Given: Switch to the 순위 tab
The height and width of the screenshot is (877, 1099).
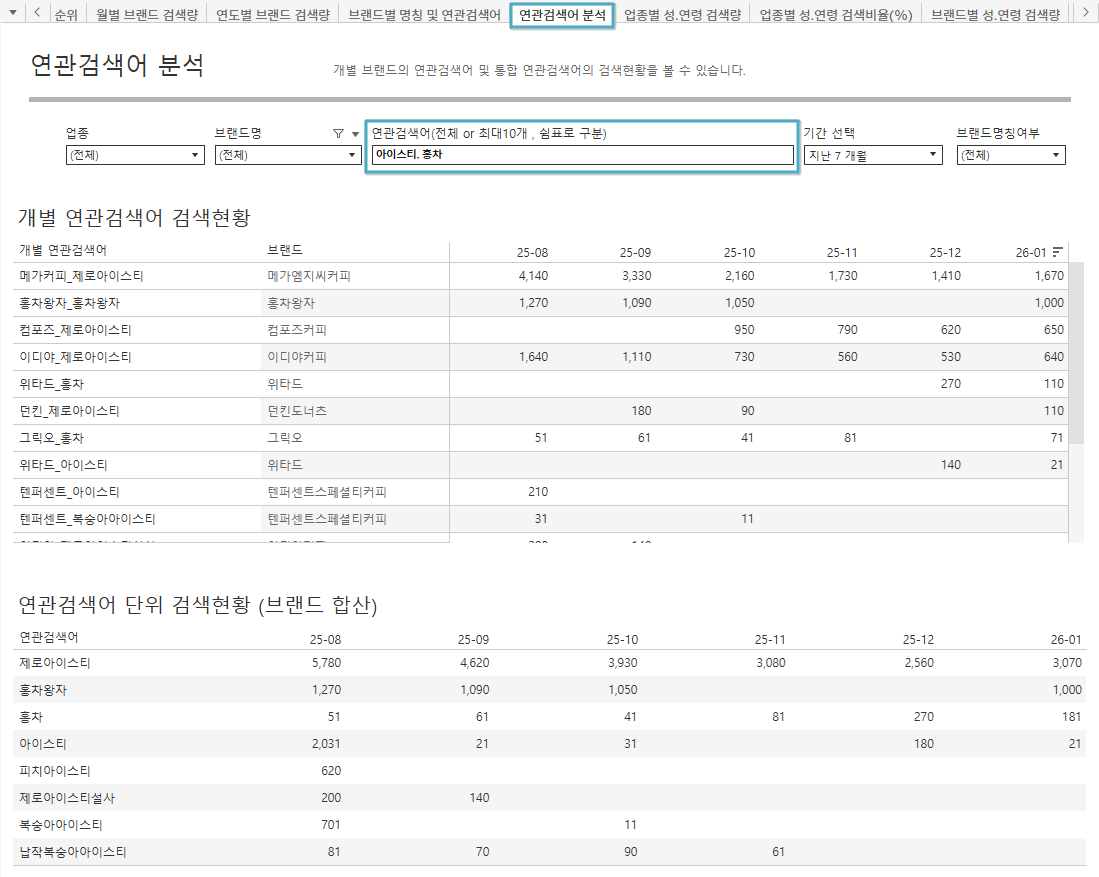Looking at the screenshot, I should [x=67, y=15].
